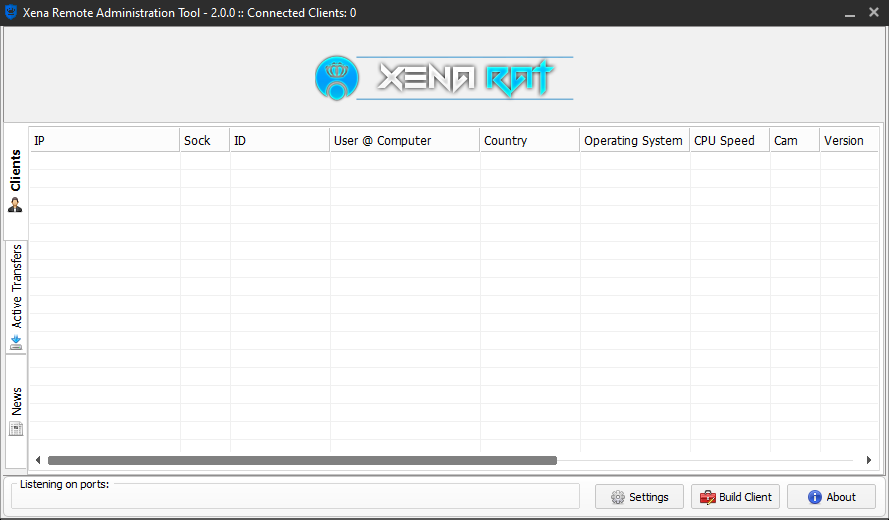Click the person icon on Clients tab
This screenshot has height=520, width=889.
coord(16,205)
